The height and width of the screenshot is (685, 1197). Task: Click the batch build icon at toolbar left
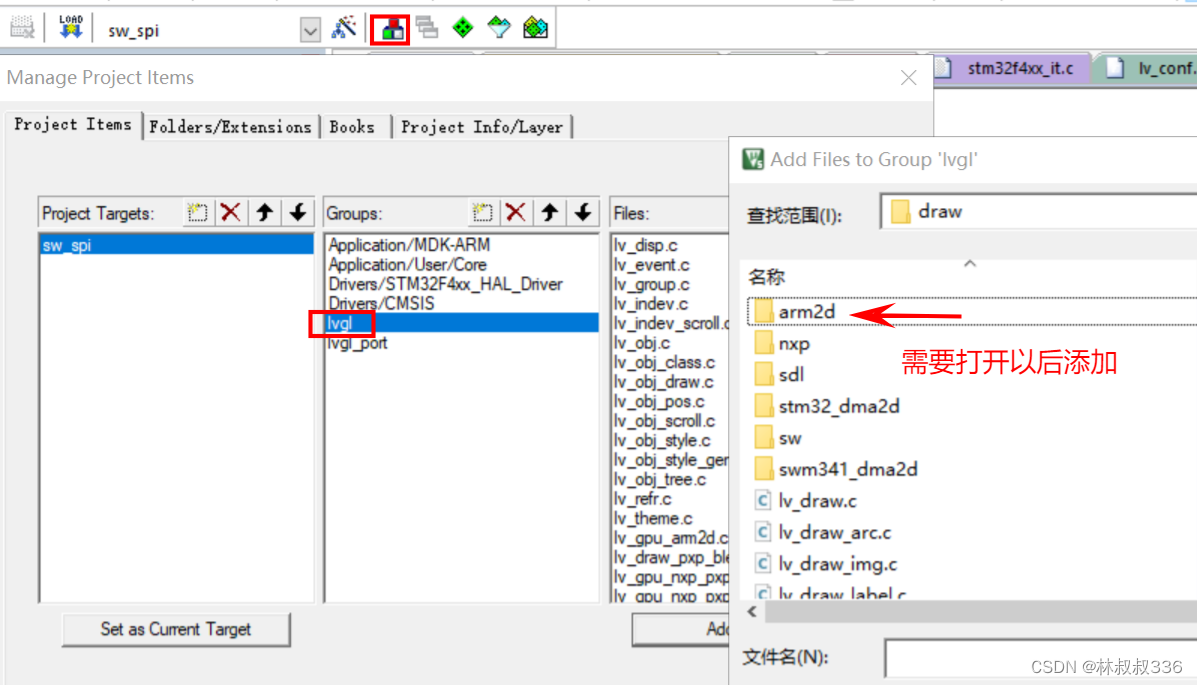[x=22, y=27]
